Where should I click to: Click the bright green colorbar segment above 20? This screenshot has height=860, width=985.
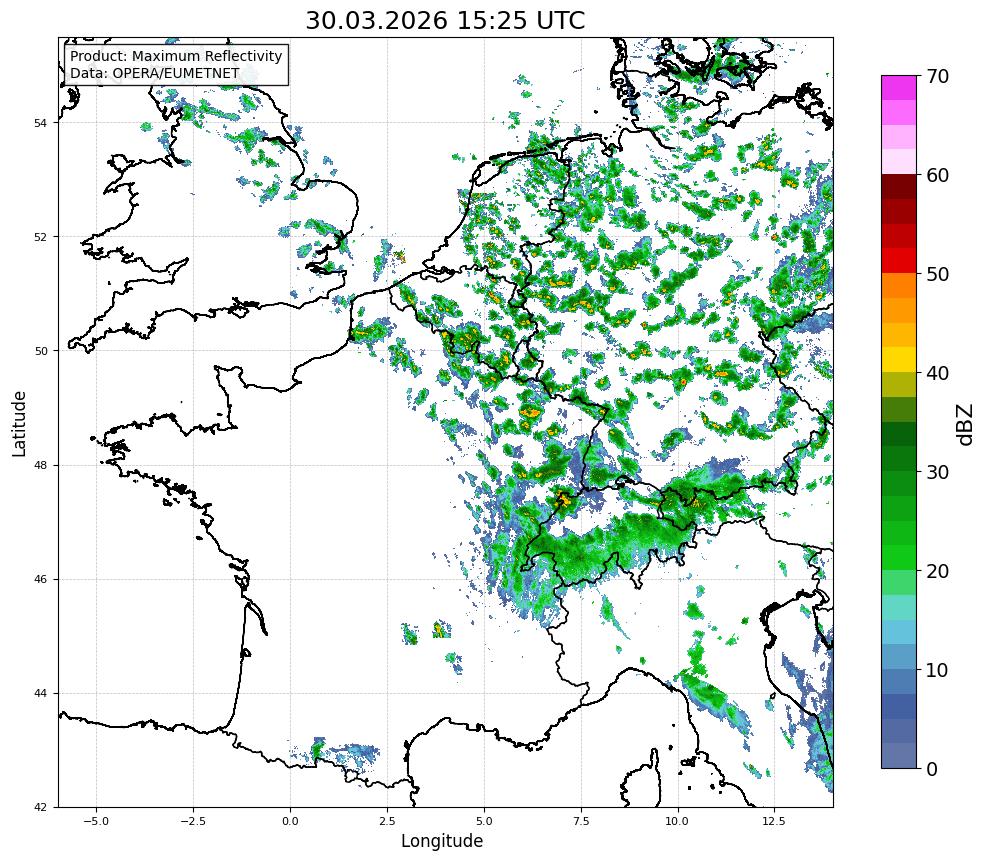pos(899,558)
